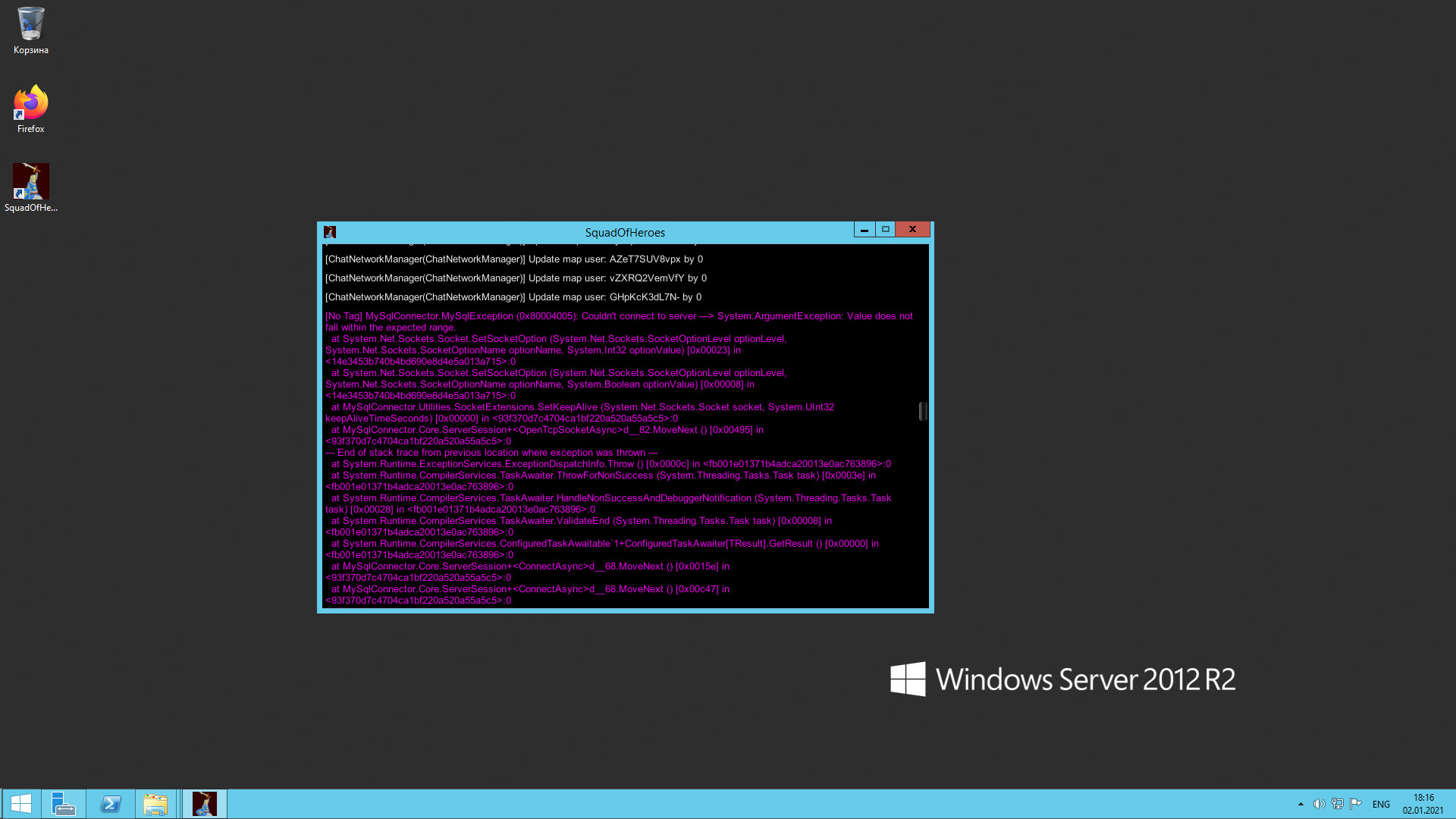1456x819 pixels.
Task: Open File Explorer from the taskbar
Action: click(155, 804)
